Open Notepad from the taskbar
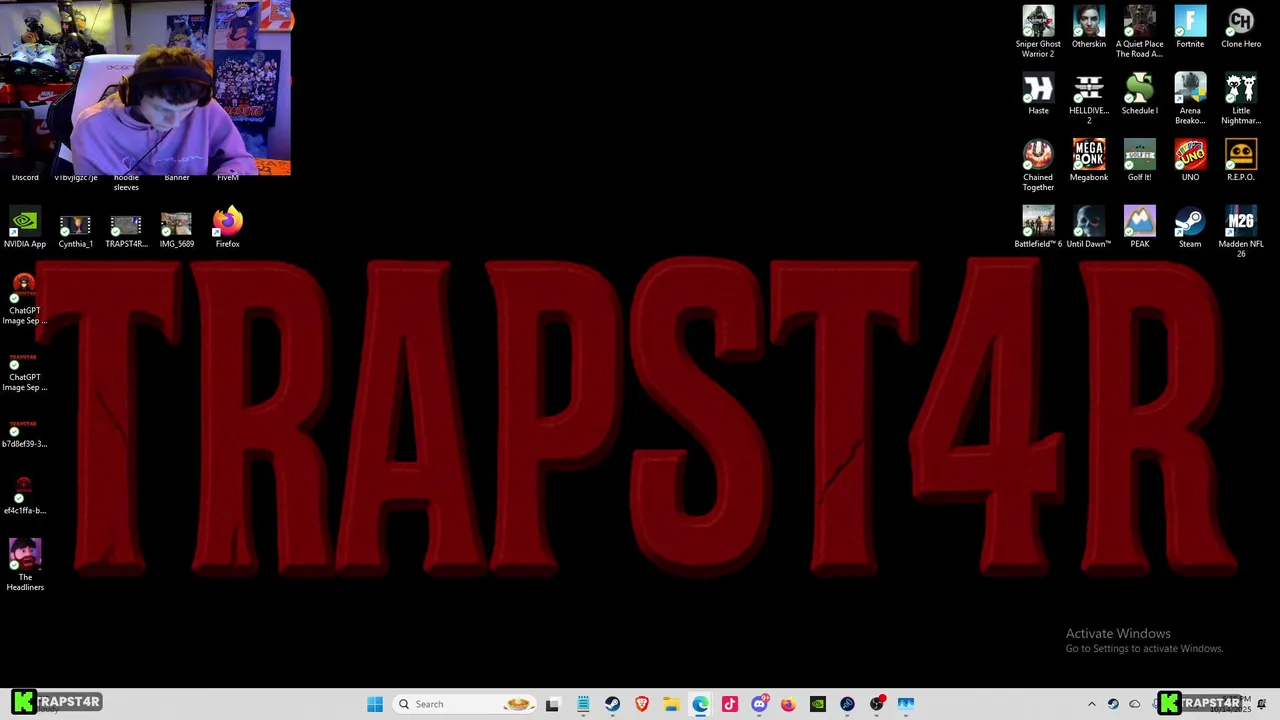The height and width of the screenshot is (720, 1280). 583,704
